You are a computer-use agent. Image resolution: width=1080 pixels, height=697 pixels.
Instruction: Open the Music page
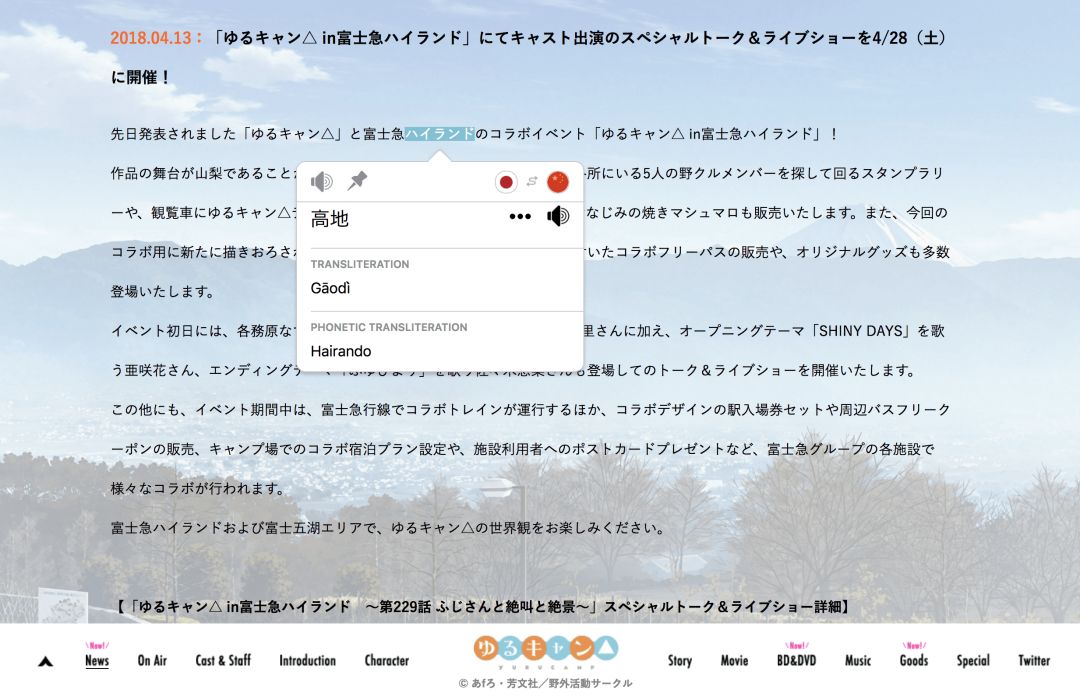[x=858, y=660]
